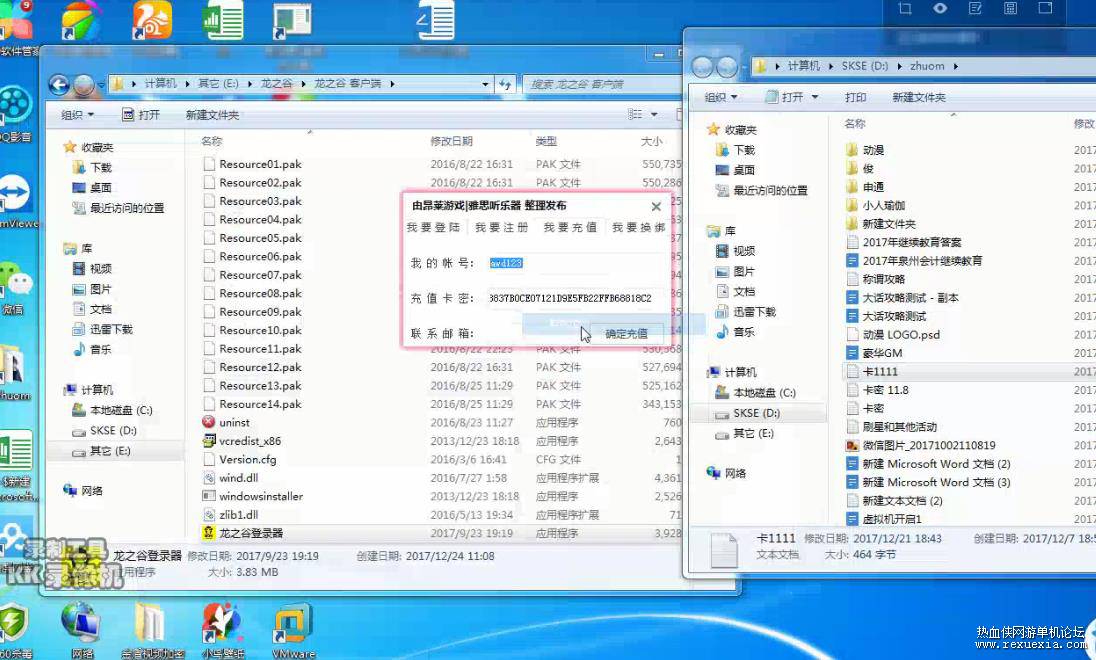
Task: Select 动漫 LOGO.psd file
Action: tap(901, 335)
